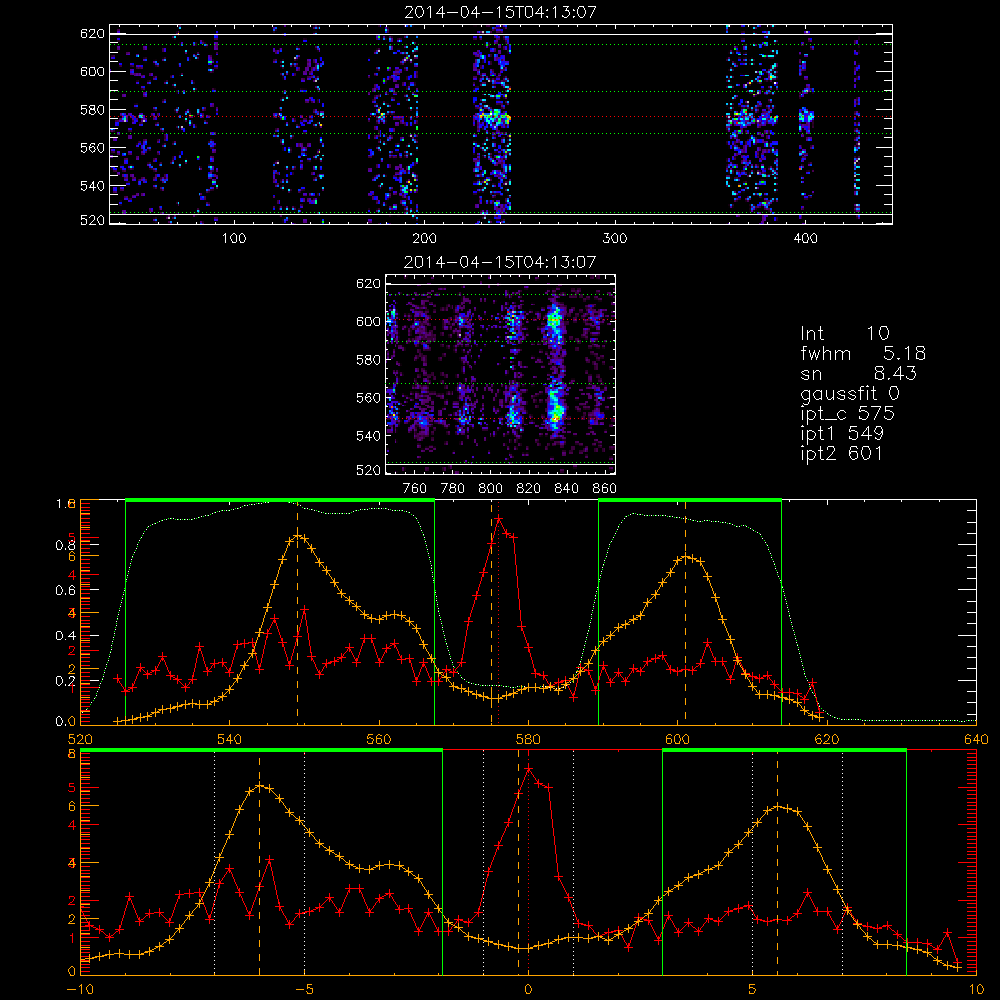1000x1000 pixels.
Task: Click x-axis label -10 on the bottom plot
Action: click(x=80, y=990)
